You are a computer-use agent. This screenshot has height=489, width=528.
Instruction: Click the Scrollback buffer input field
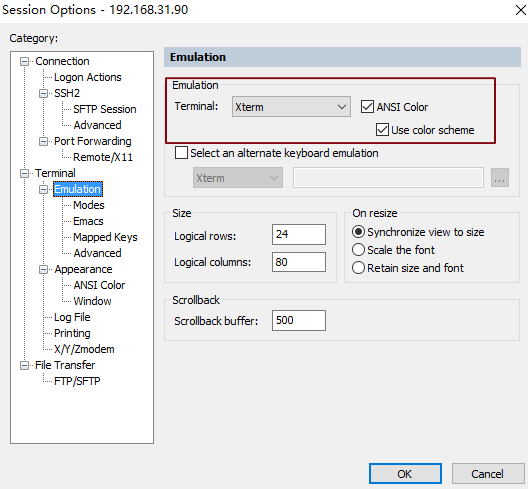tap(299, 321)
